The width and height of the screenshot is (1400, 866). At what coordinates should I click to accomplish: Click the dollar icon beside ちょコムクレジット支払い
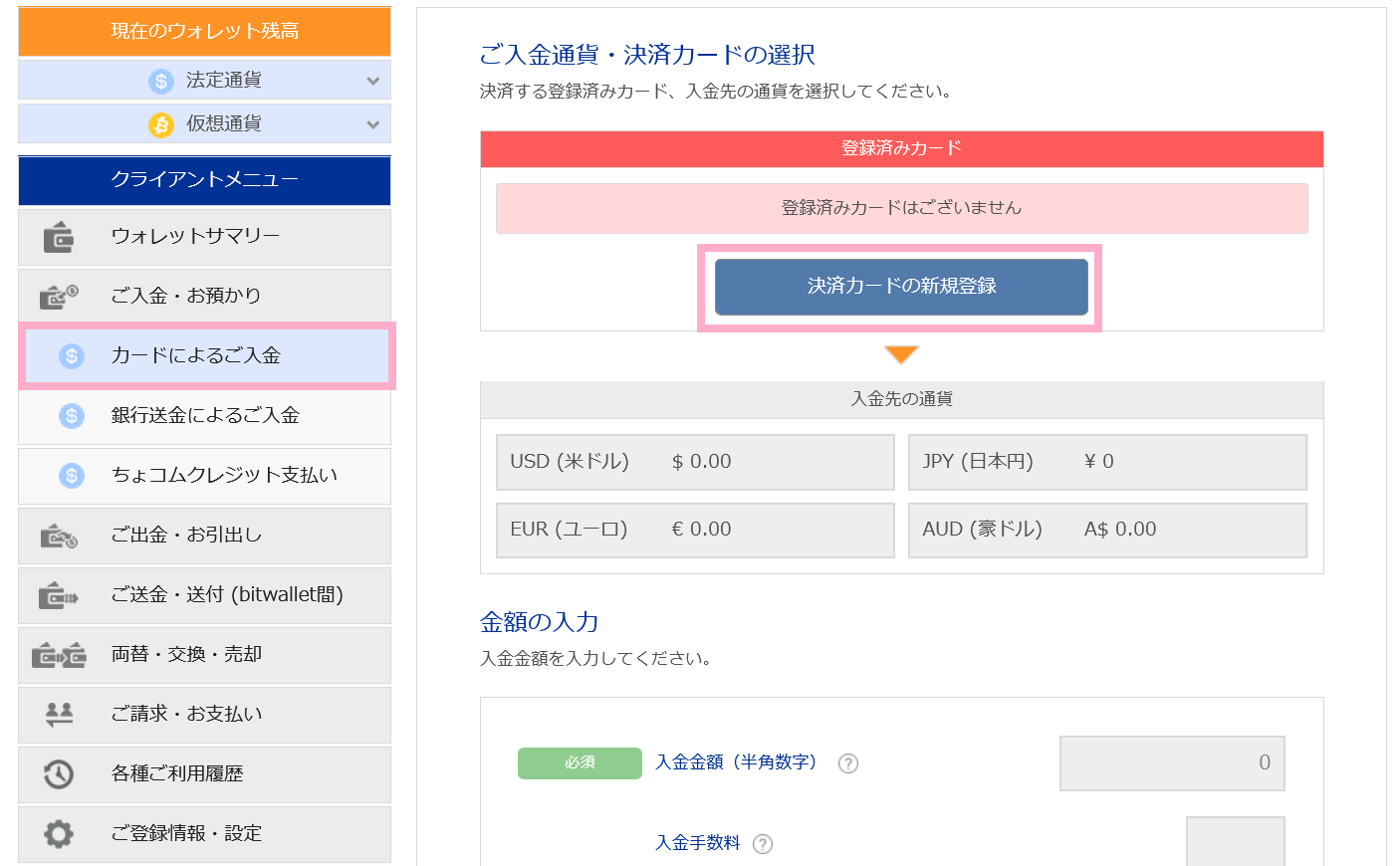(x=72, y=475)
